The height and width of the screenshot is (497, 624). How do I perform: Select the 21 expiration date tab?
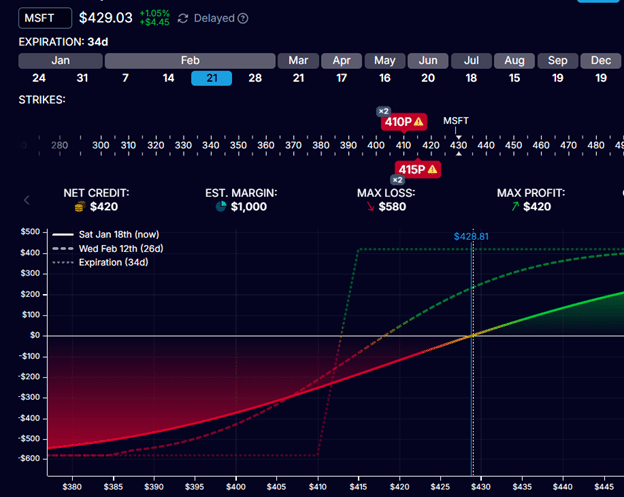point(211,78)
